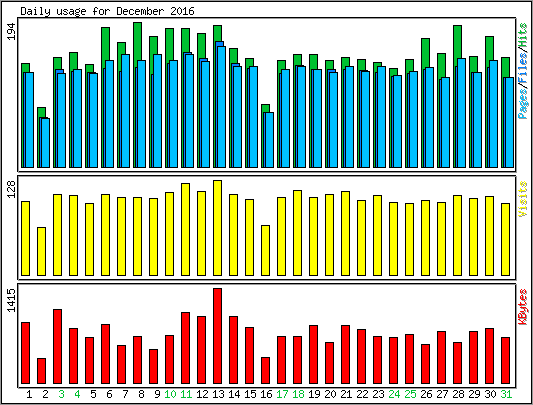Click day label '23' on the x-axis
Viewport: 533px width, 405px height.
[378, 394]
